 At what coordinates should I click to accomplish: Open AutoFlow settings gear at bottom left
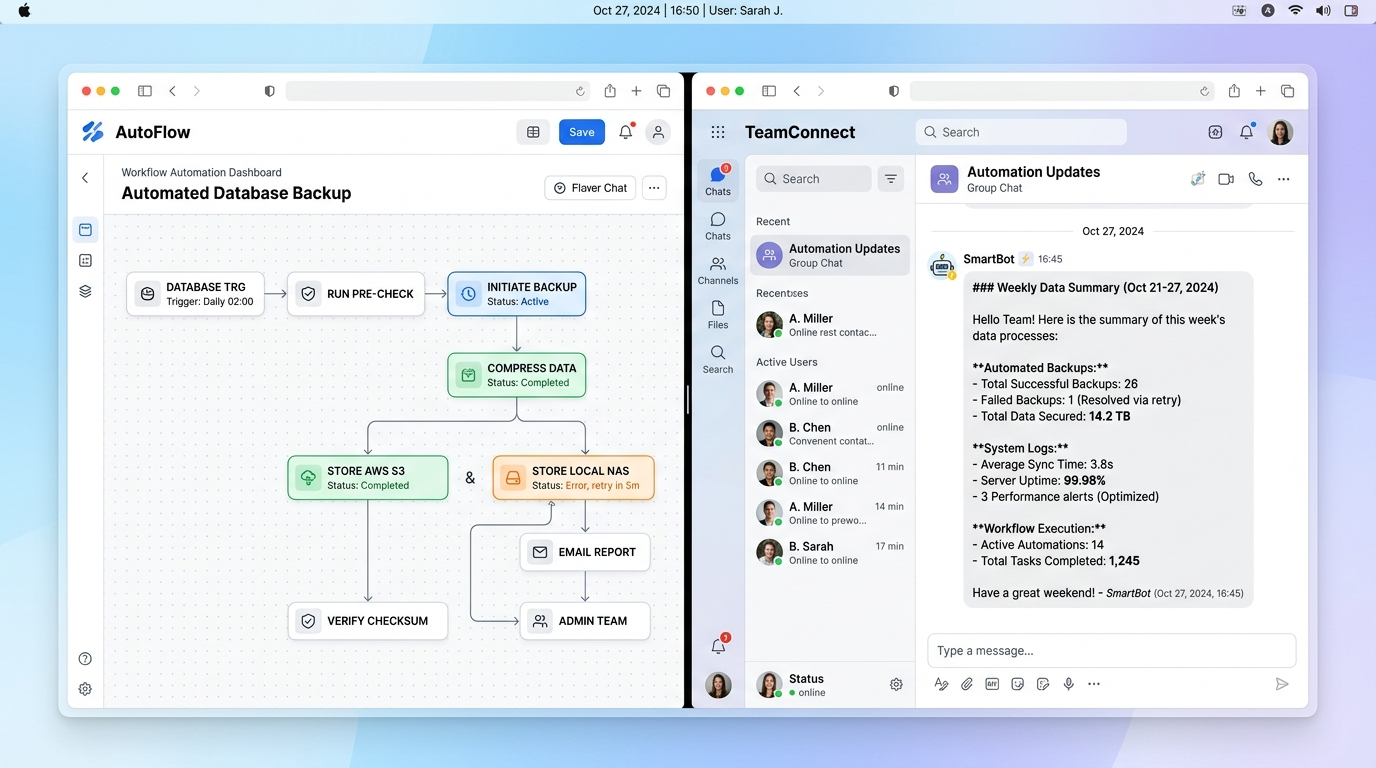85,689
